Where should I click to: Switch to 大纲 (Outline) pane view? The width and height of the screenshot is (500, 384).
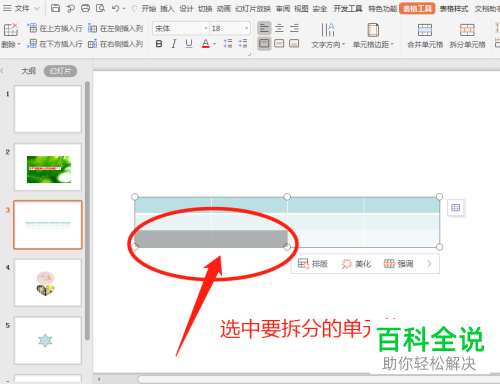click(28, 71)
